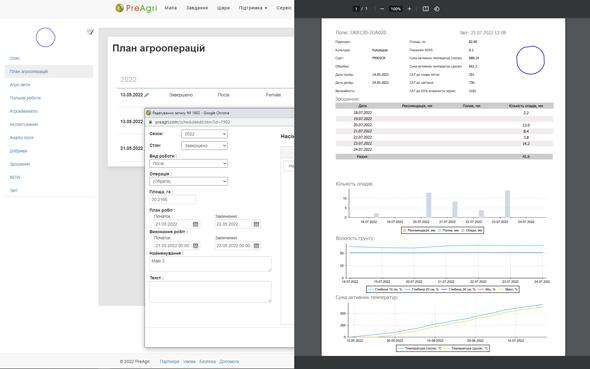
Task: Click the lock icon in popup address bar
Action: [151, 122]
